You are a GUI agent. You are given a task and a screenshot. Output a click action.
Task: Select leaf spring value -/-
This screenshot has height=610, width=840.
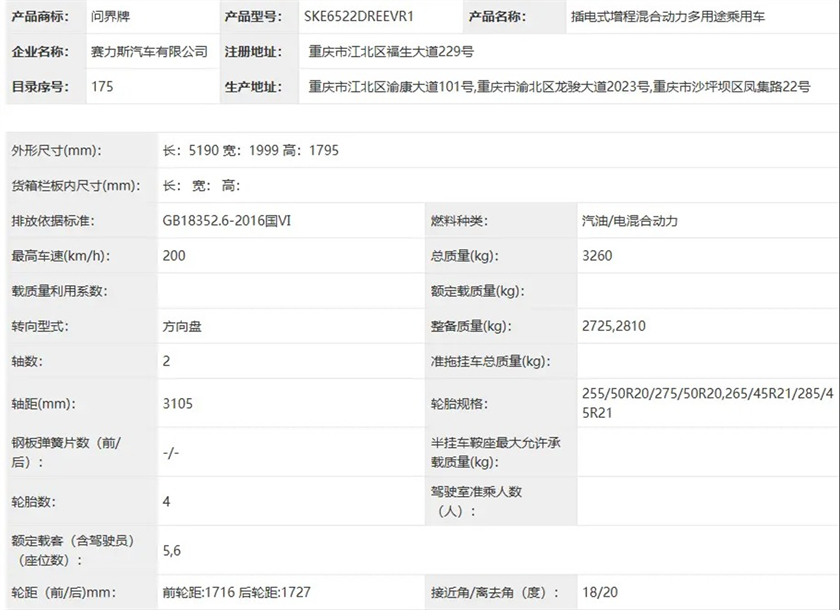[x=171, y=453]
